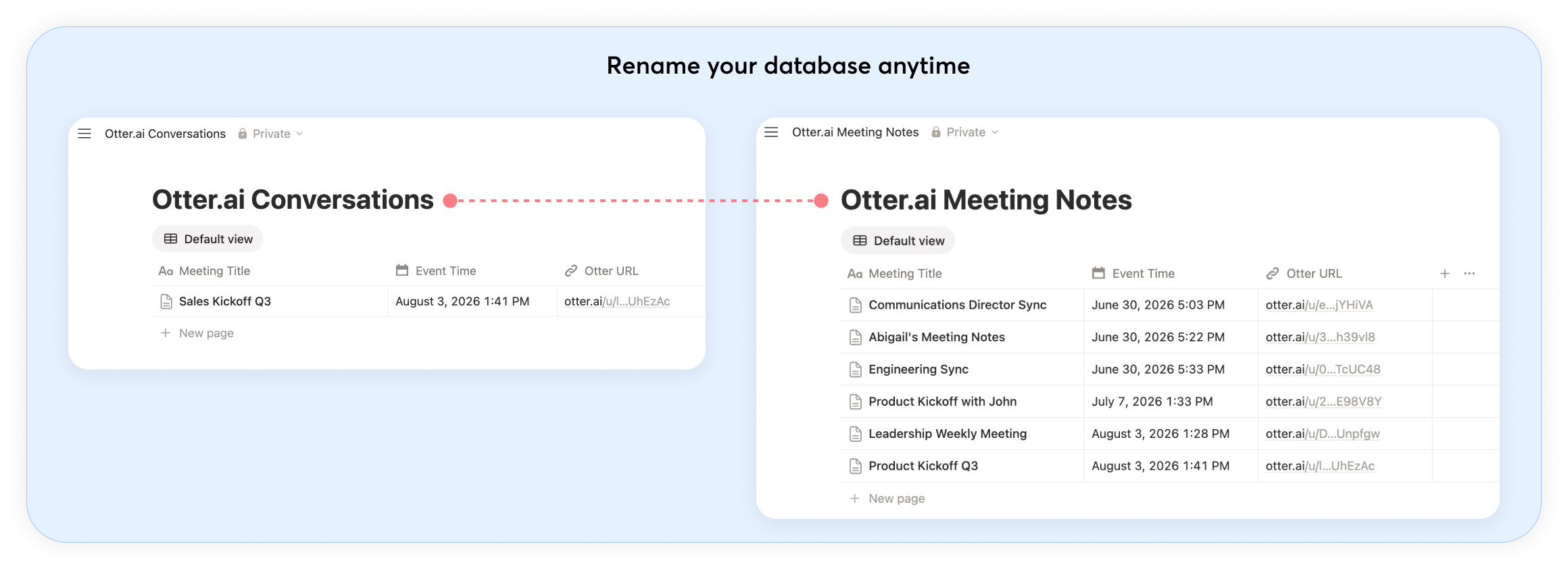Screen dimensions: 1568x569
Task: Open page icon for Product Kickoff with John
Action: pos(856,401)
